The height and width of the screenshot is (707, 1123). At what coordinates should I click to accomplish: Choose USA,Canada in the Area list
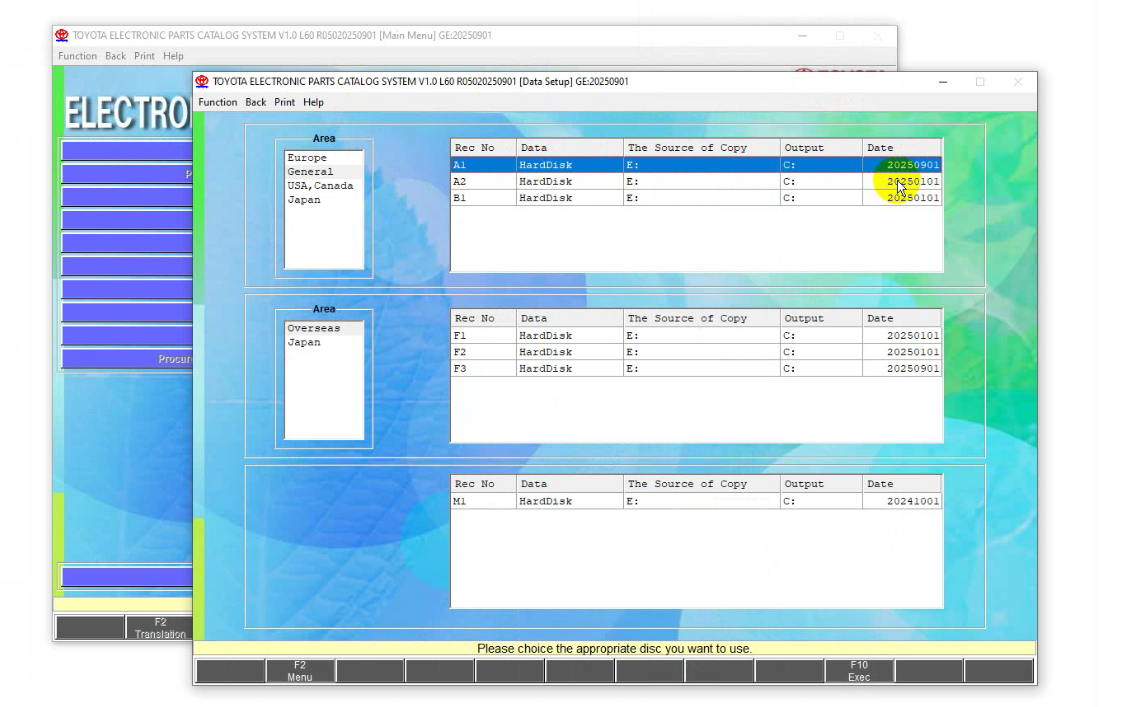(x=320, y=186)
